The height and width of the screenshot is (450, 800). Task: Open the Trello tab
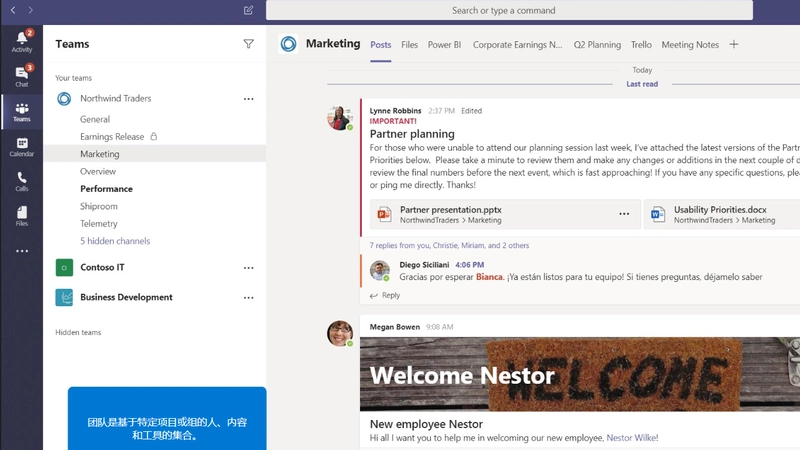(641, 45)
